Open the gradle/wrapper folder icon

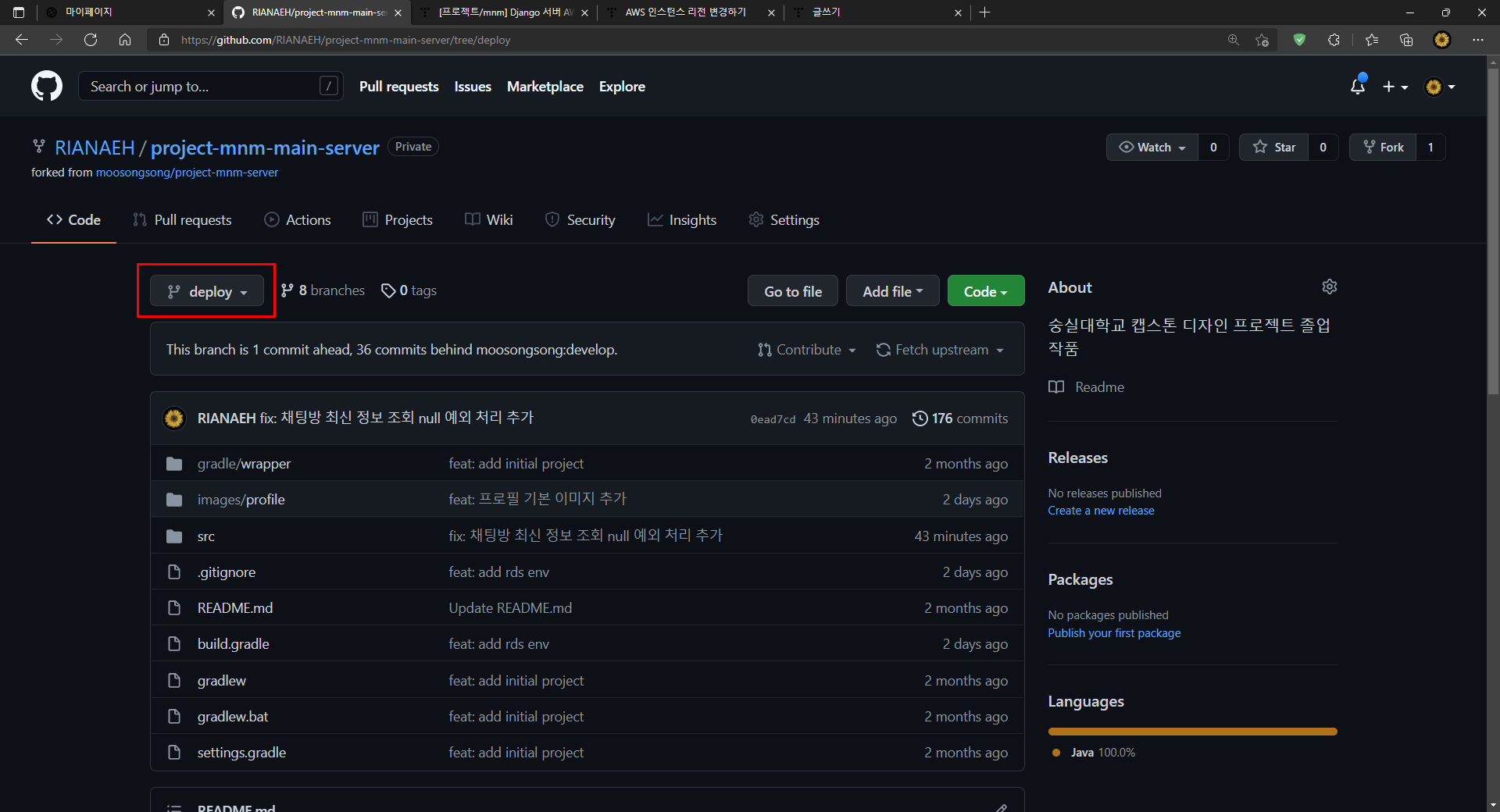pos(174,464)
